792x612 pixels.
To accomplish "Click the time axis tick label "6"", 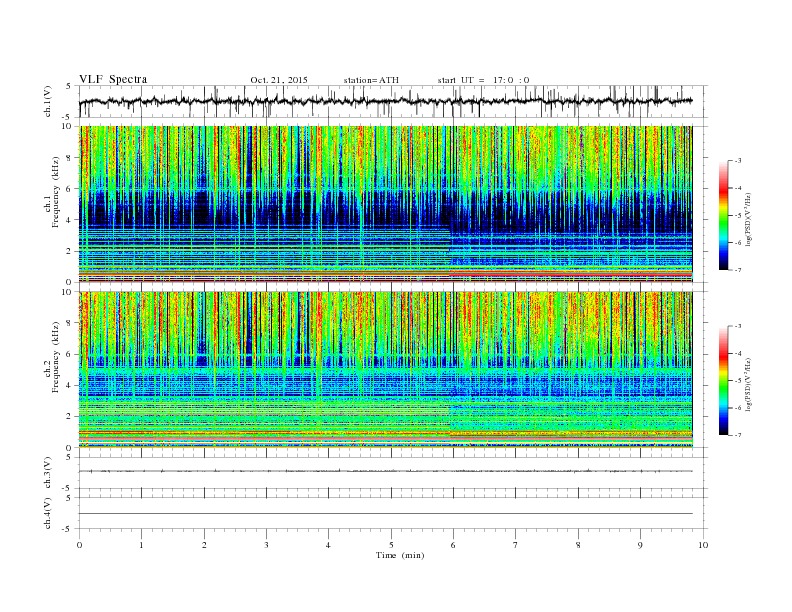I will (453, 545).
